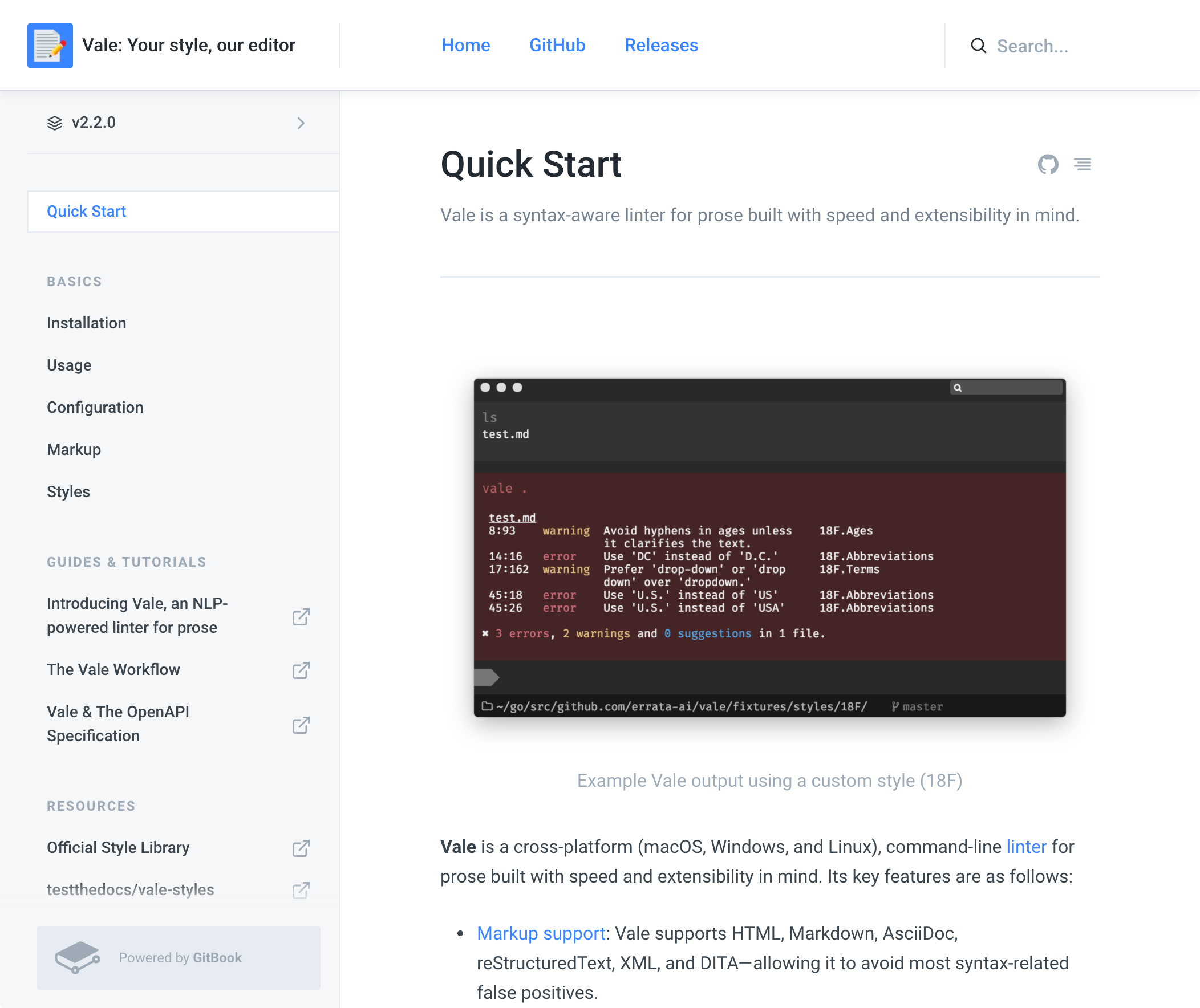The image size is (1200, 1008).
Task: Click the search magnifier icon
Action: [x=978, y=46]
